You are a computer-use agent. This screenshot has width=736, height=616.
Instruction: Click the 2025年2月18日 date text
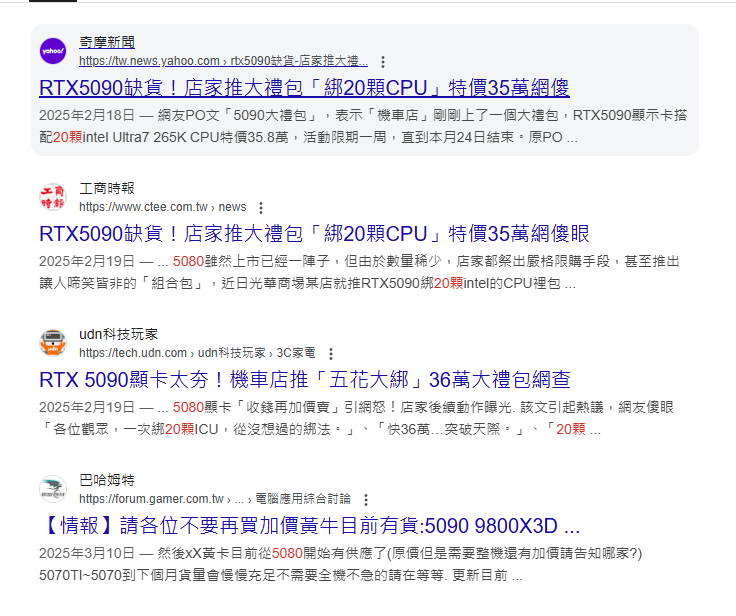point(87,116)
